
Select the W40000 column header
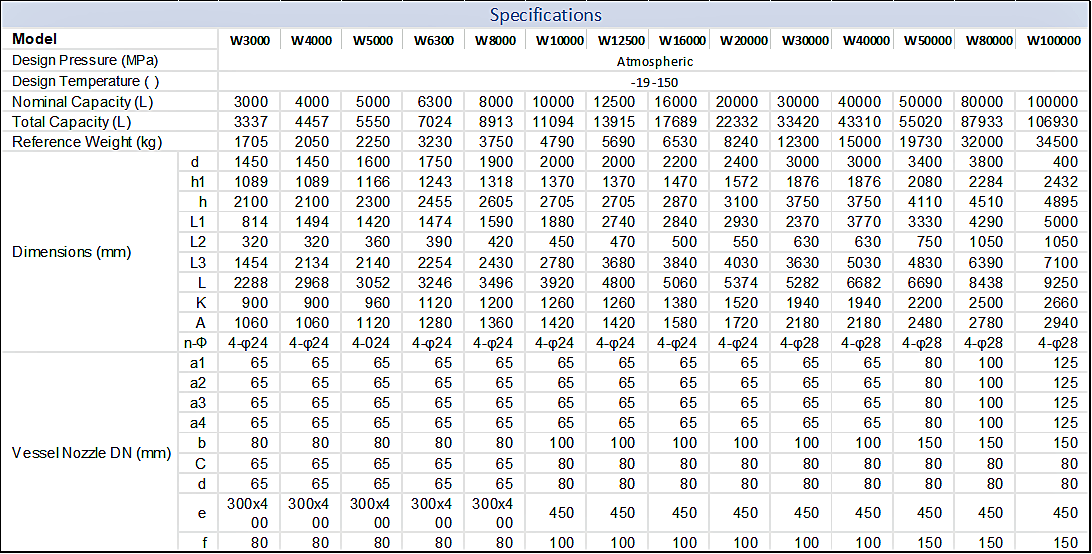[x=866, y=40]
